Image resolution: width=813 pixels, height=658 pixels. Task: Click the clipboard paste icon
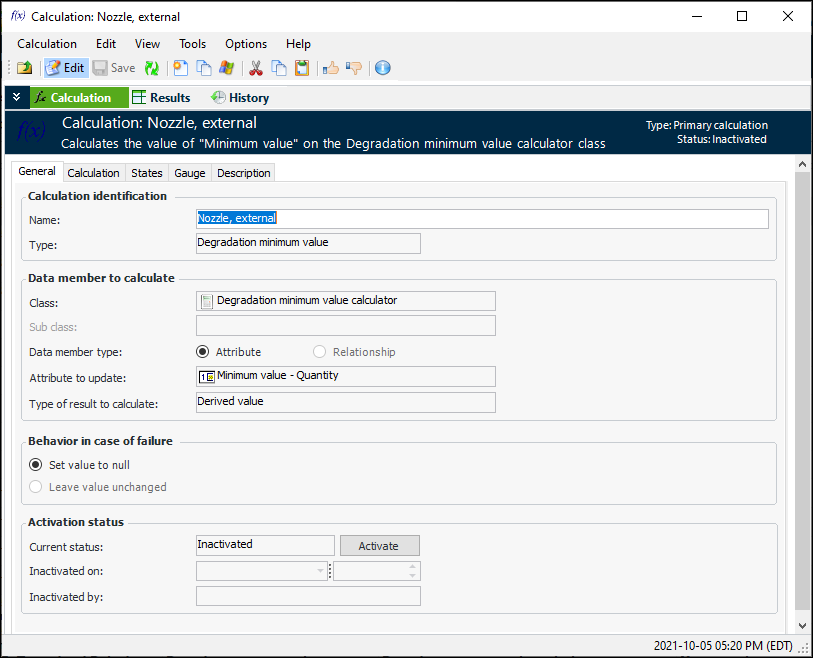(302, 68)
